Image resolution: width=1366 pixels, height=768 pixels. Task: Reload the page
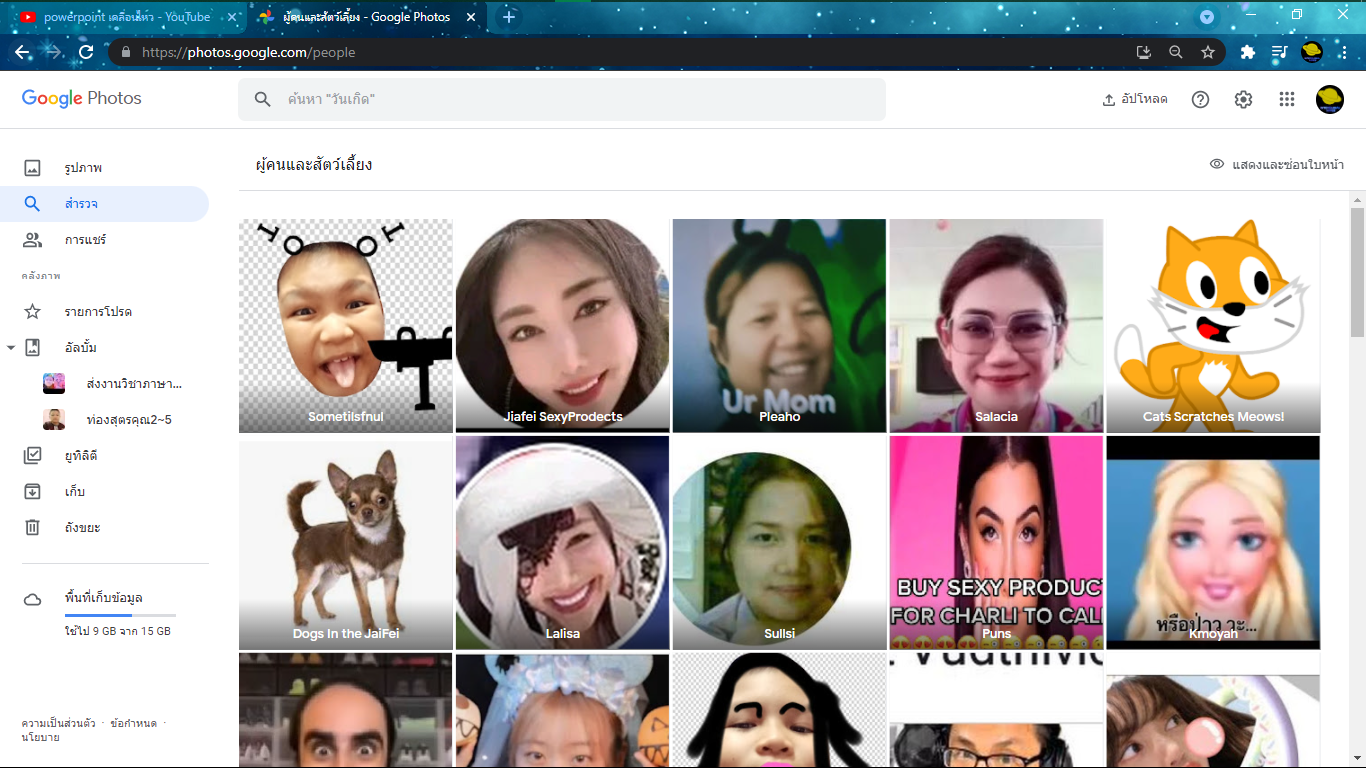pyautogui.click(x=86, y=52)
